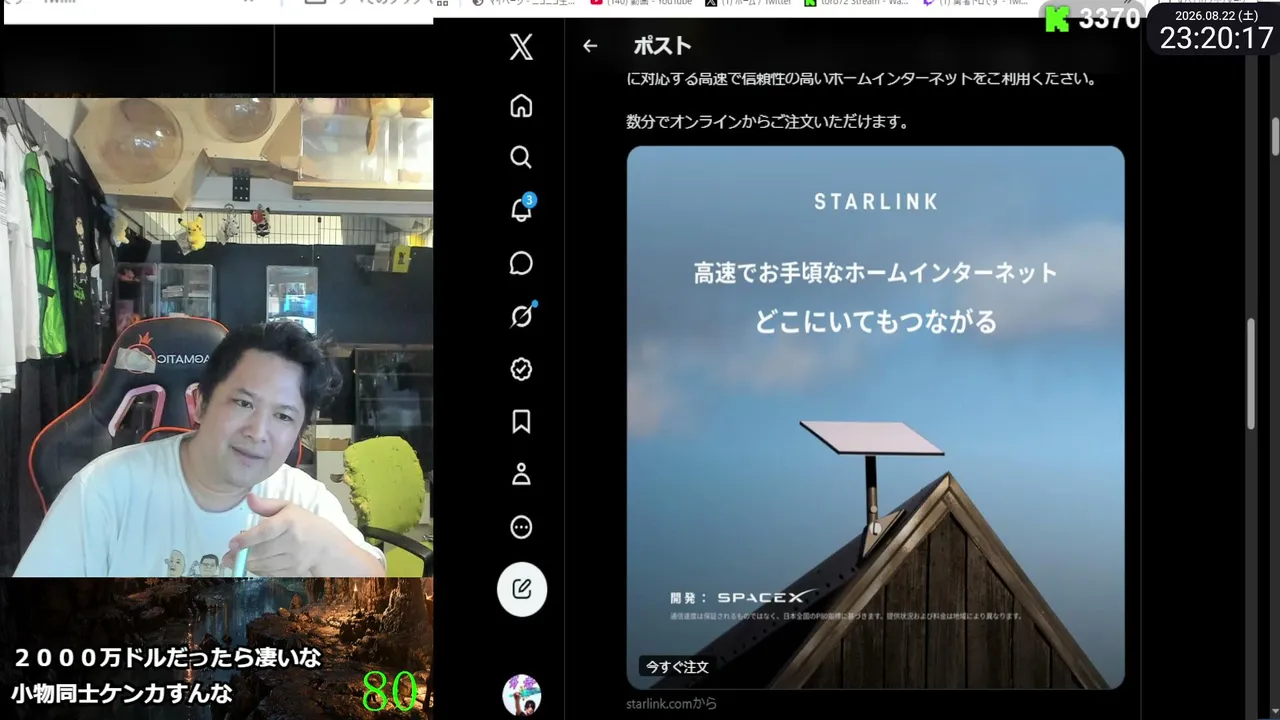Click the 今すぐ注文 button on the ad

[677, 666]
